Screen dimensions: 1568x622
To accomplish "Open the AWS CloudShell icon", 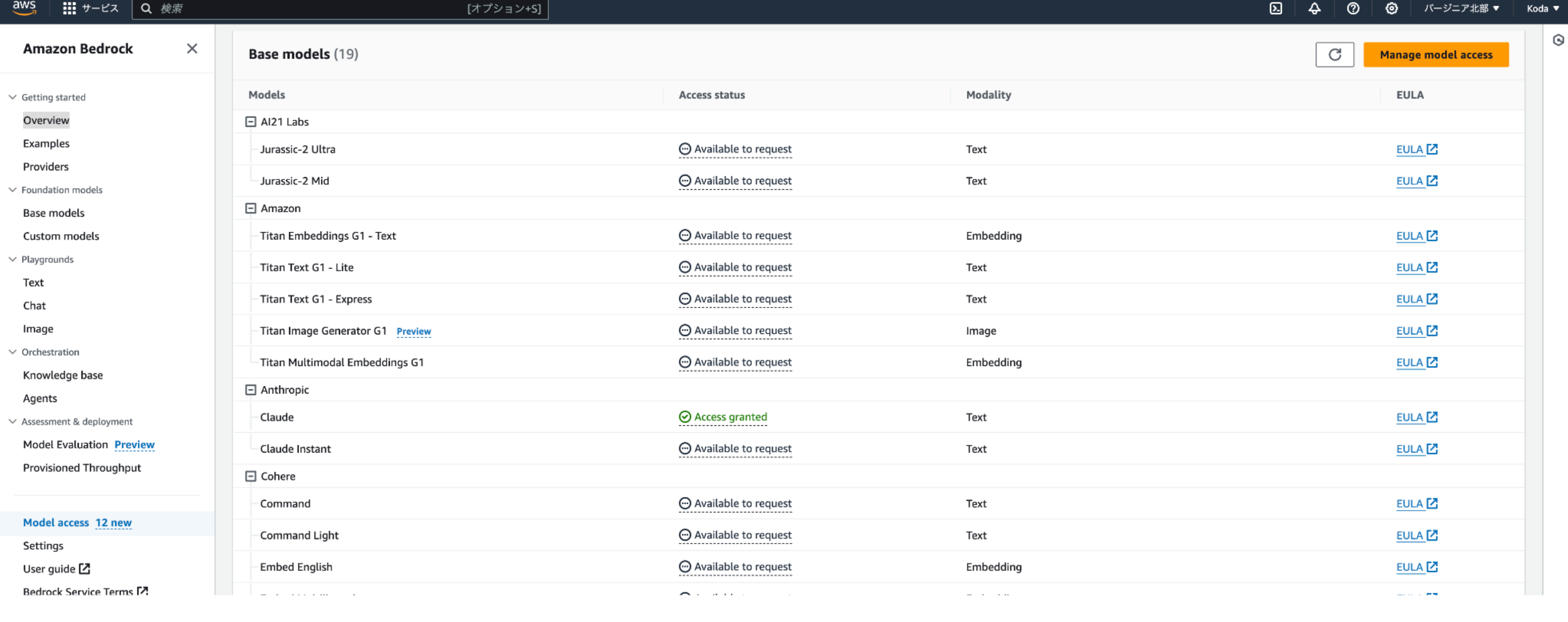I will point(1275,9).
